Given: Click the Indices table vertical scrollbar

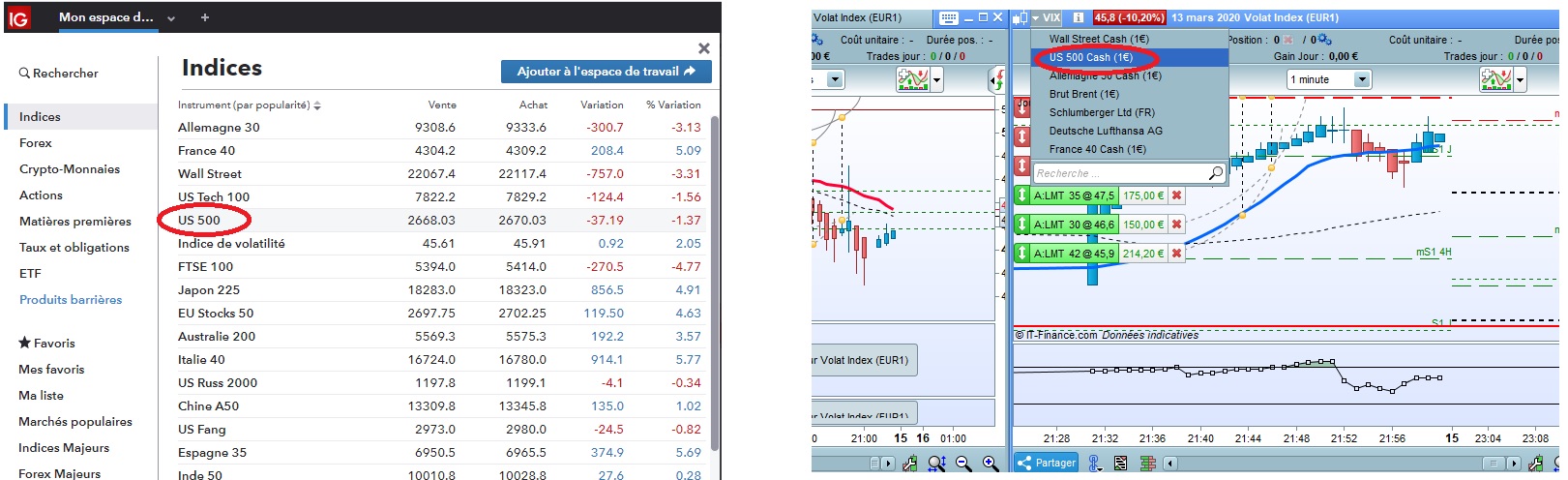Looking at the screenshot, I should pyautogui.click(x=715, y=283).
